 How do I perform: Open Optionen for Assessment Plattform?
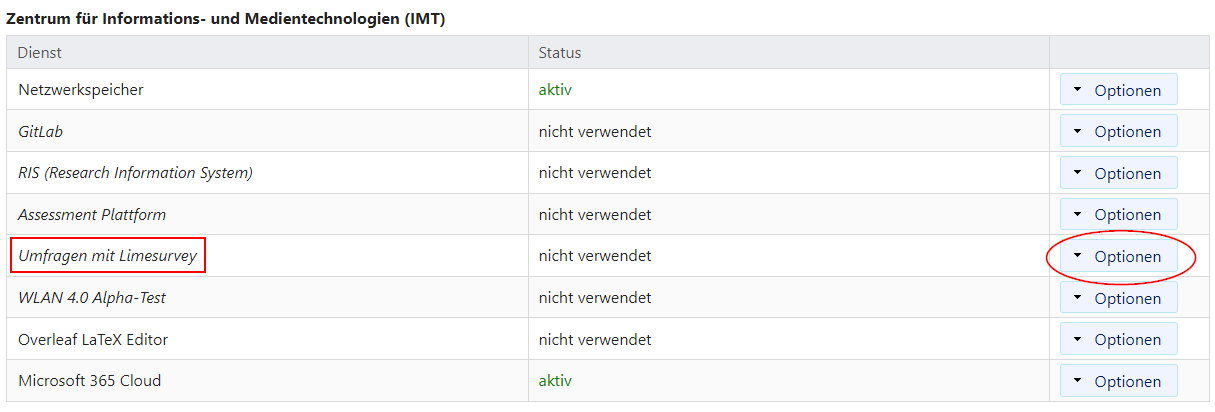1118,214
